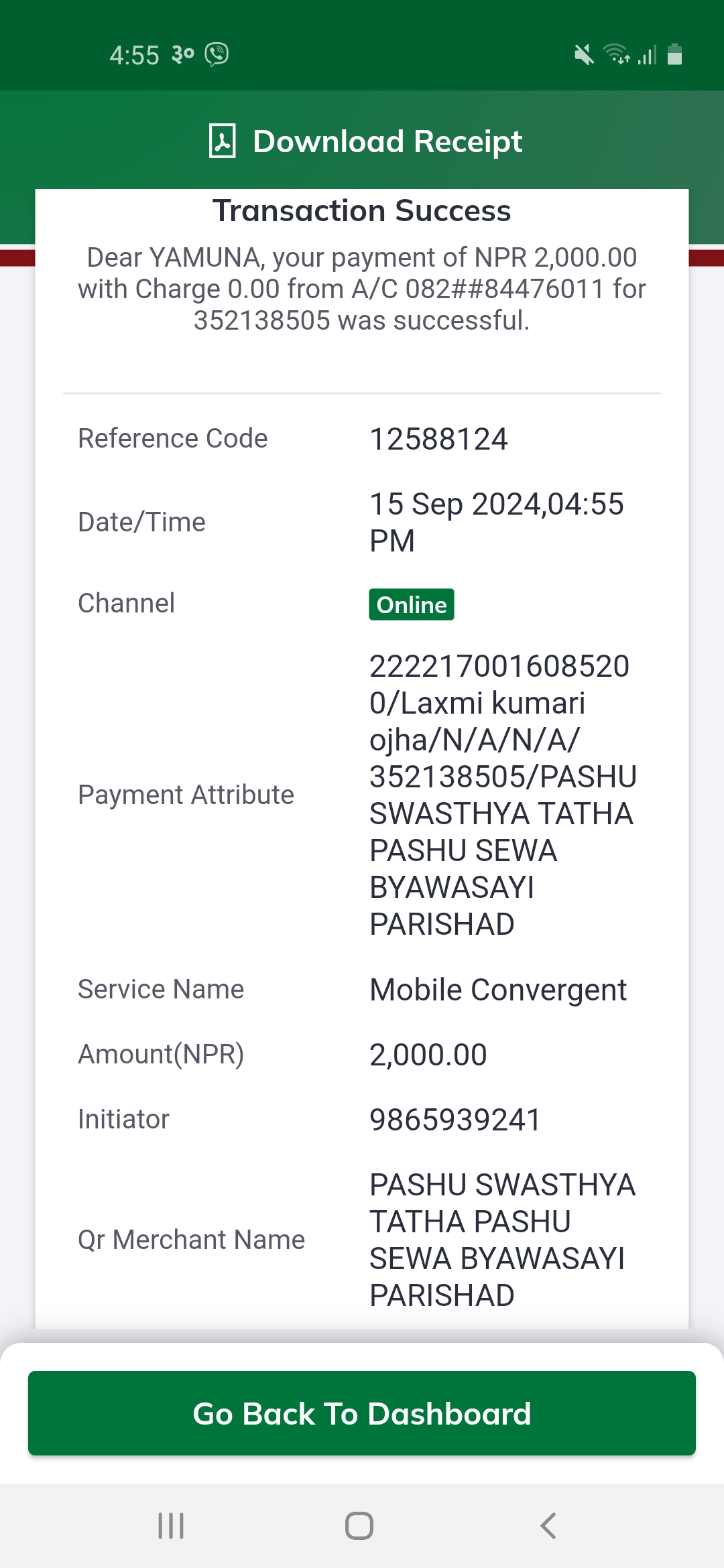Tap the PDF receipt icon
This screenshot has width=724, height=1568.
(x=223, y=141)
